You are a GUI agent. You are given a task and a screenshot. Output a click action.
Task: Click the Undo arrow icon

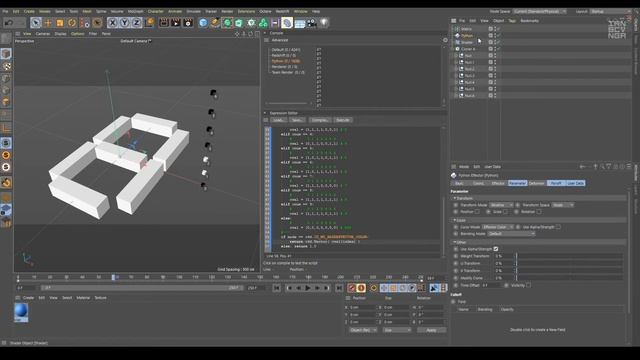pos(9,23)
